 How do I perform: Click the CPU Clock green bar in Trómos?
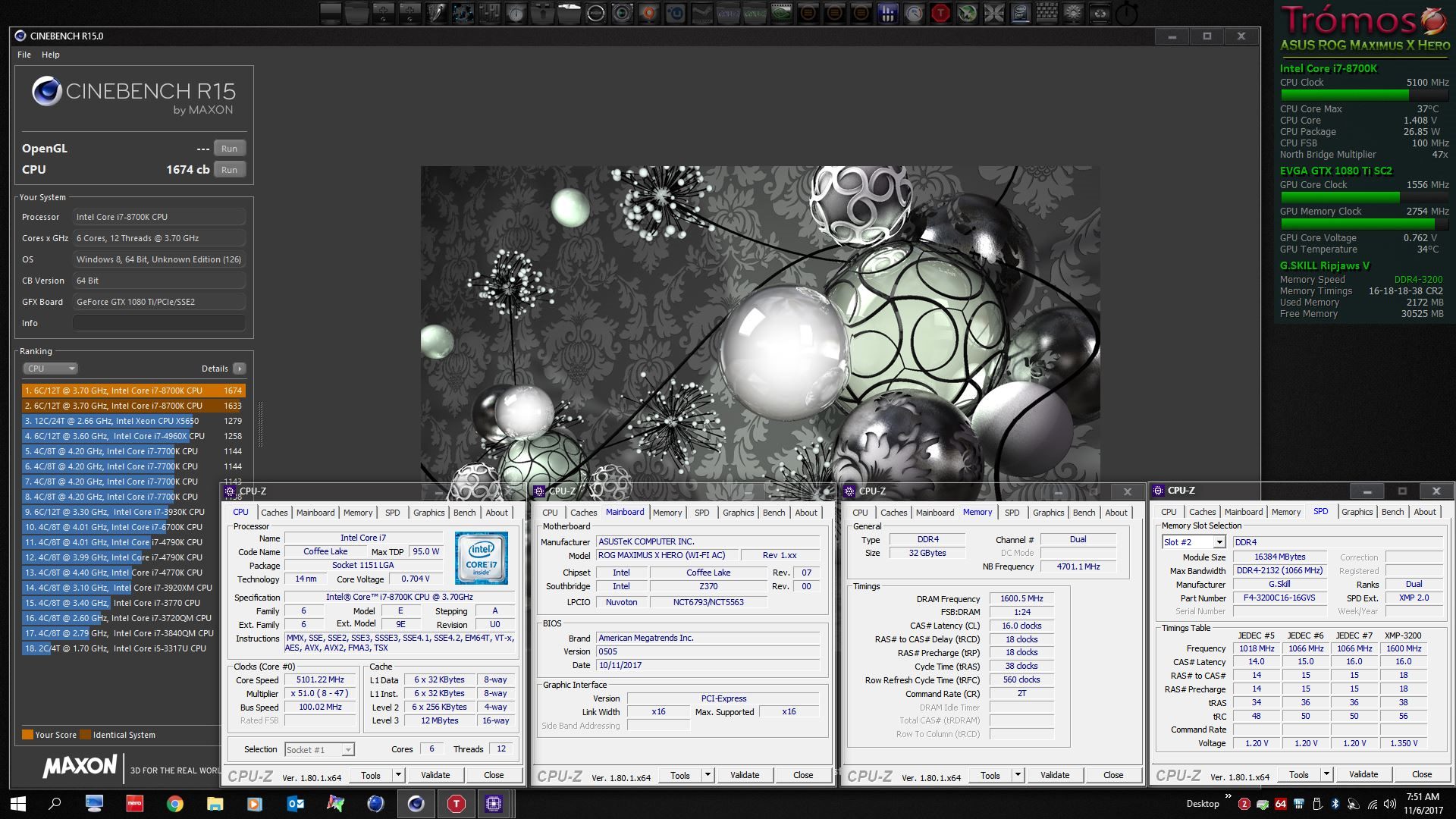(1364, 96)
